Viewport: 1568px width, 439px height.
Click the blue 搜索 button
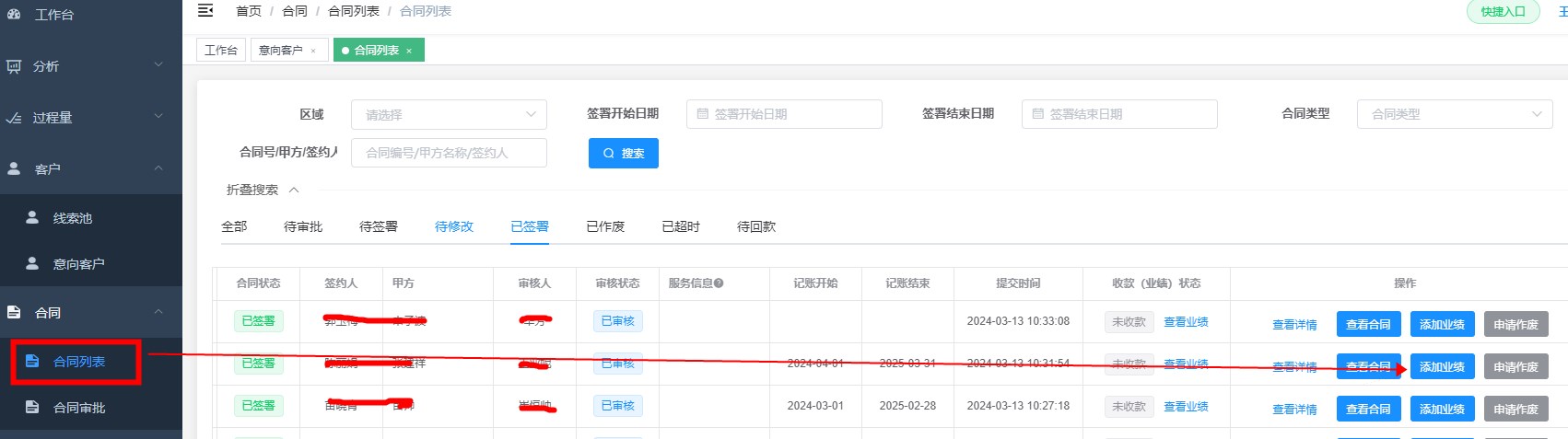point(624,153)
